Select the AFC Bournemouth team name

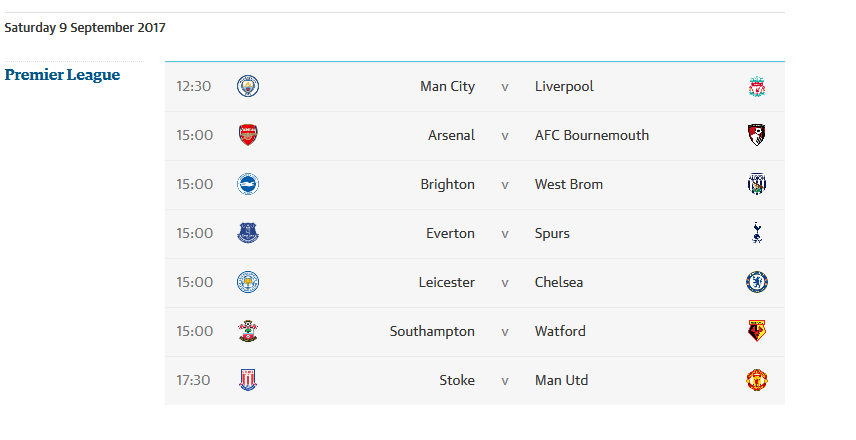pyautogui.click(x=592, y=136)
